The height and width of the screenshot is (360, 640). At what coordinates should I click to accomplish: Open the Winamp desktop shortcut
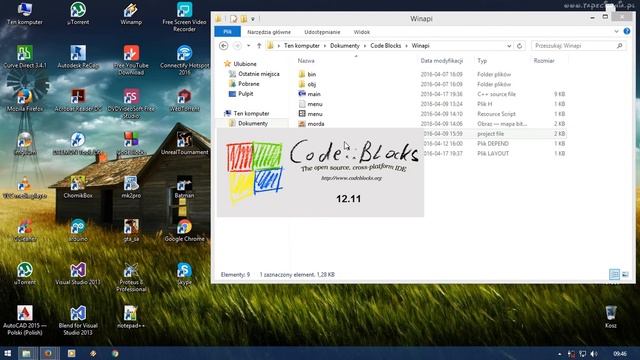pyautogui.click(x=131, y=13)
